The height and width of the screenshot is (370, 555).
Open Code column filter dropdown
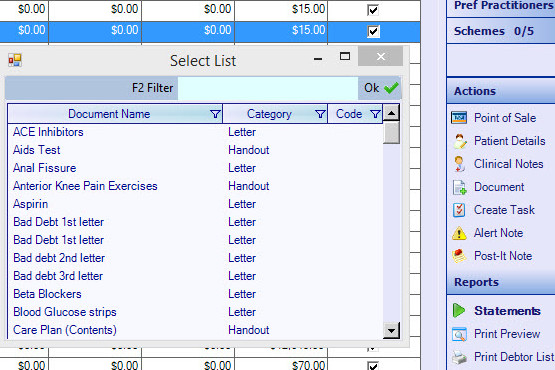(375, 114)
